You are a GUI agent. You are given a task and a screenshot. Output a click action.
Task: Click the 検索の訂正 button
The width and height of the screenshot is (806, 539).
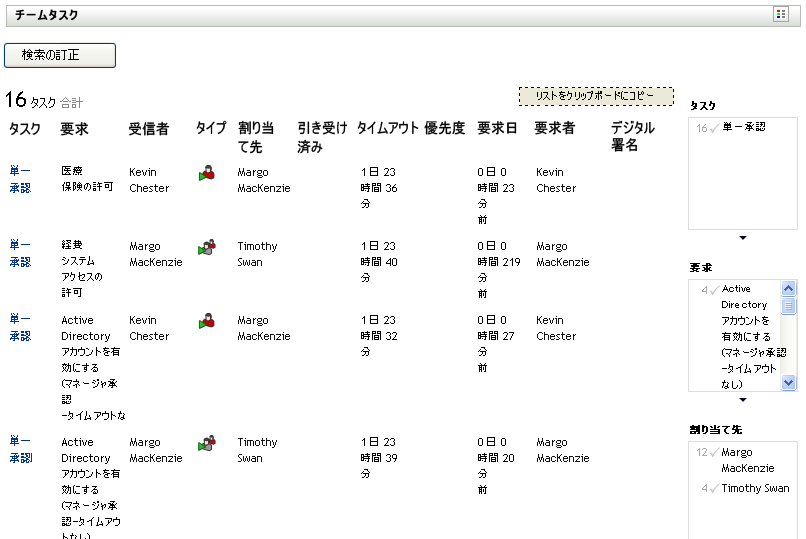pyautogui.click(x=60, y=55)
